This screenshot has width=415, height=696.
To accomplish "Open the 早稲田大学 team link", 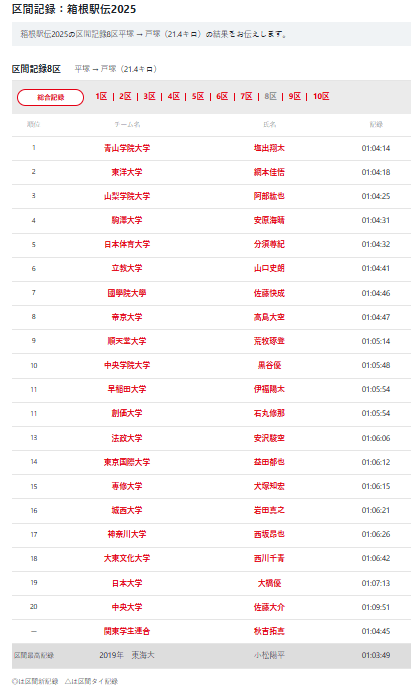I will 127,389.
